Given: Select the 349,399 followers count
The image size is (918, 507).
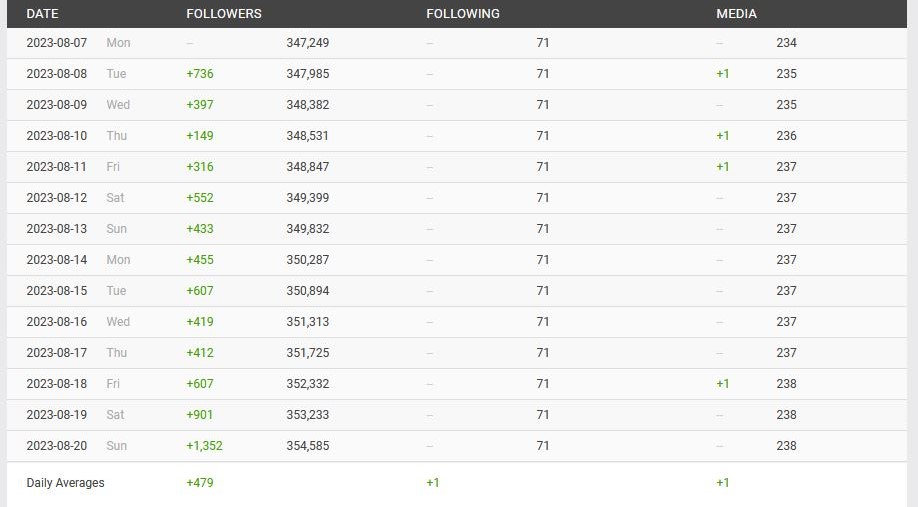Looking at the screenshot, I should coord(307,198).
